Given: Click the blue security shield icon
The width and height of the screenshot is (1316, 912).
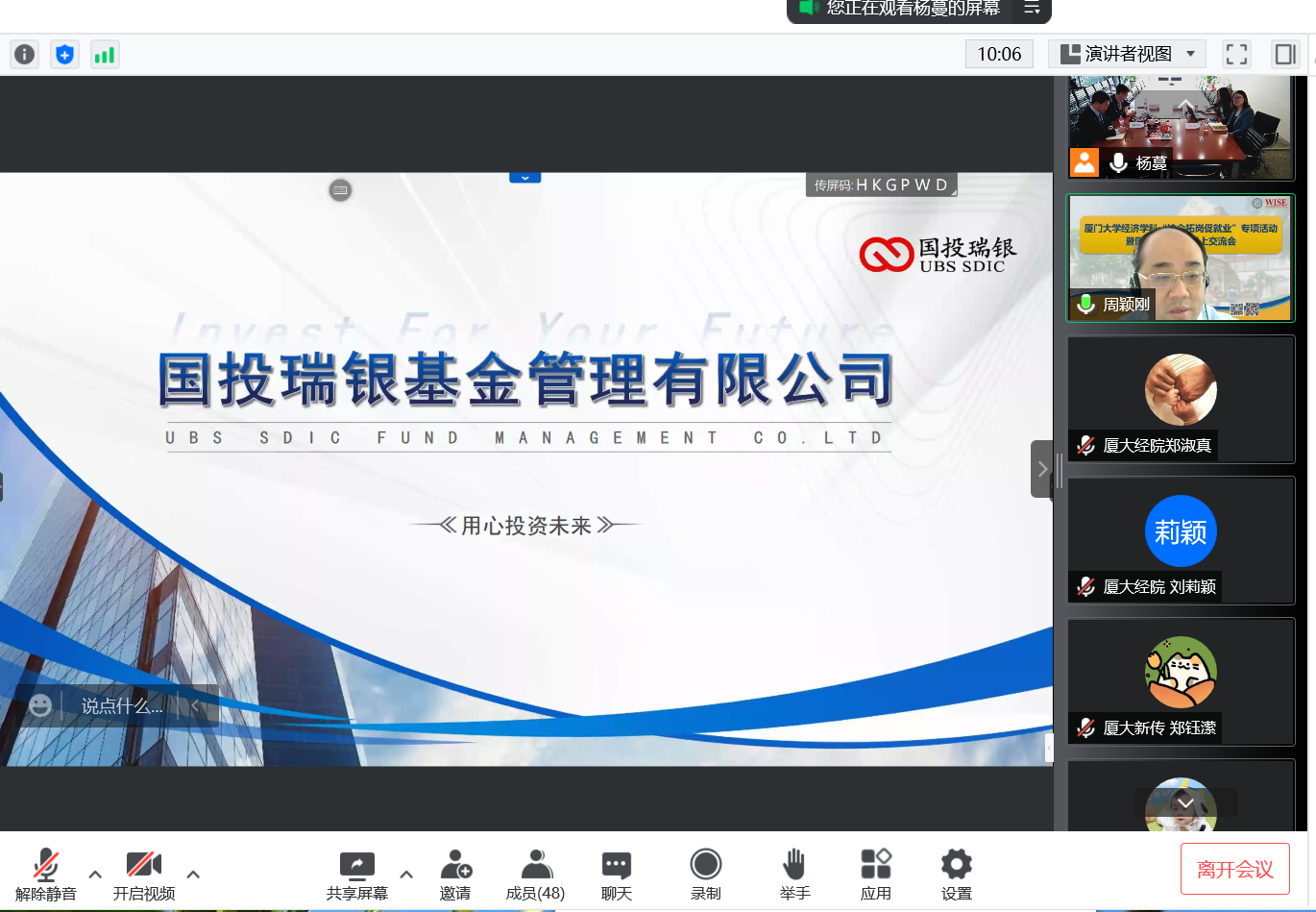Looking at the screenshot, I should (64, 55).
